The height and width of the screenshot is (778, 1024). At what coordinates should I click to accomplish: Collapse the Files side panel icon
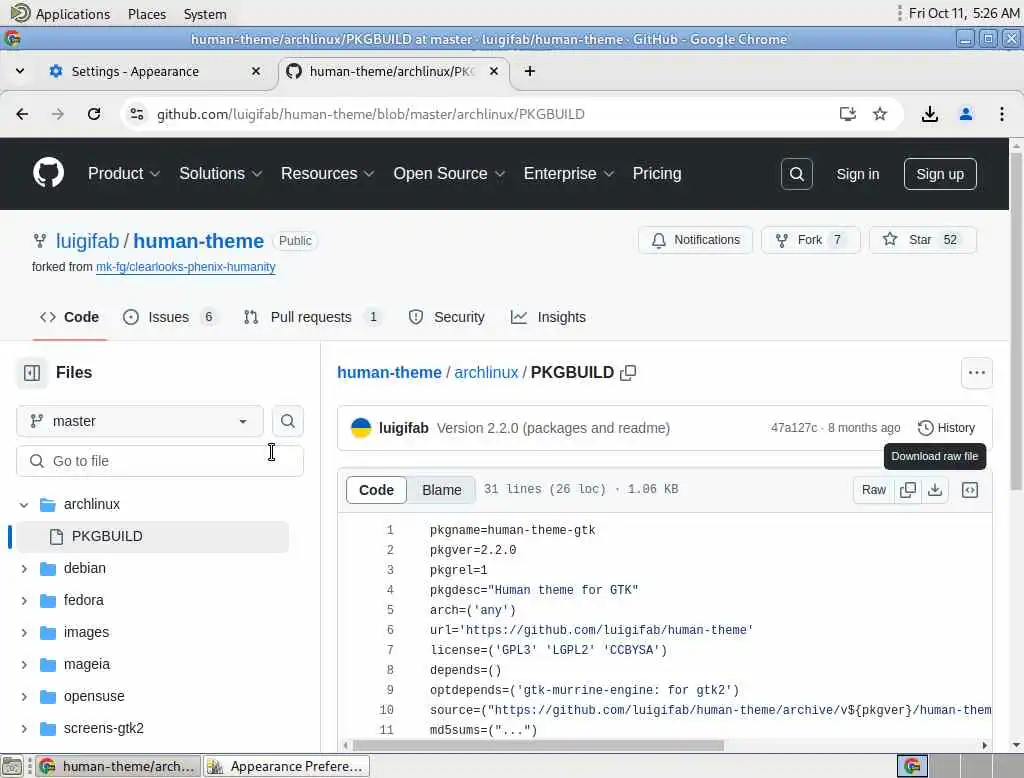[x=32, y=372]
